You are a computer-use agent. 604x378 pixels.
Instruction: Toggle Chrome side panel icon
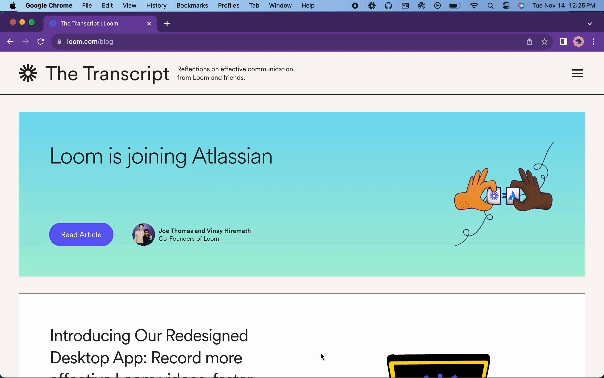[x=563, y=42]
